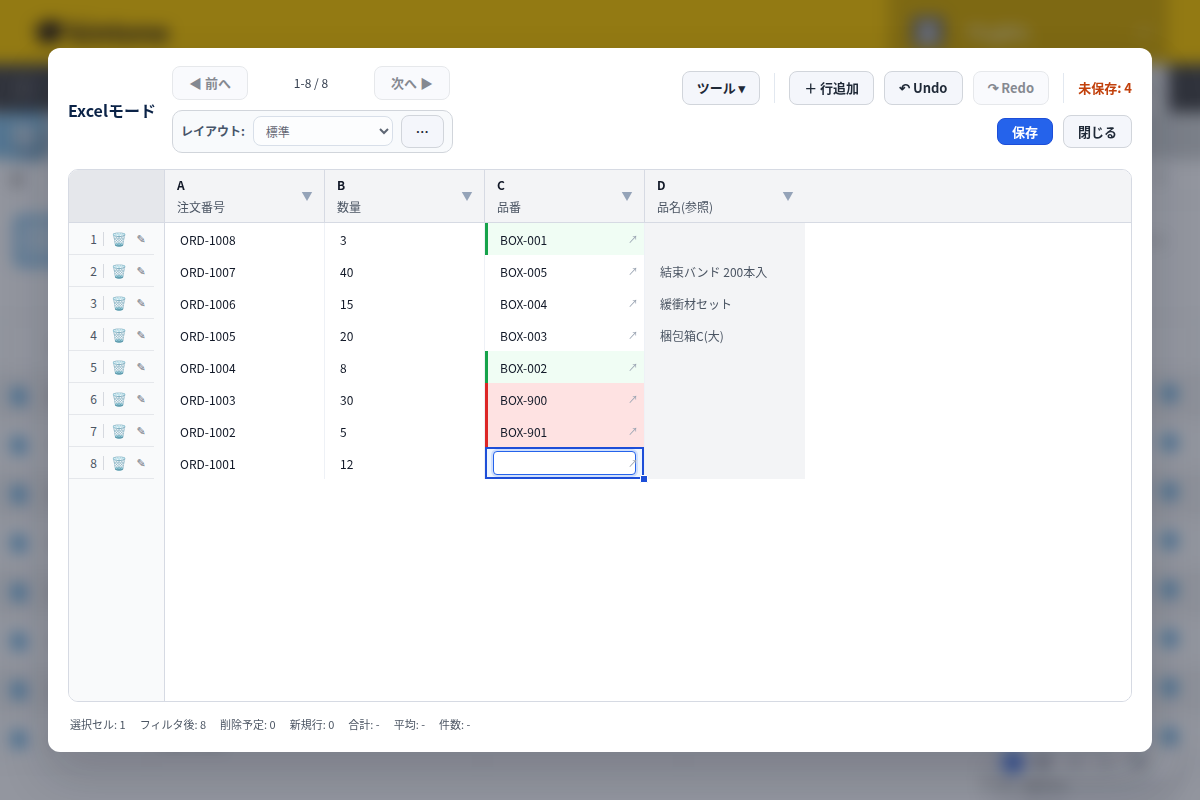This screenshot has height=800, width=1200.
Task: Click the pencil icon on row 2
Action: click(x=141, y=271)
